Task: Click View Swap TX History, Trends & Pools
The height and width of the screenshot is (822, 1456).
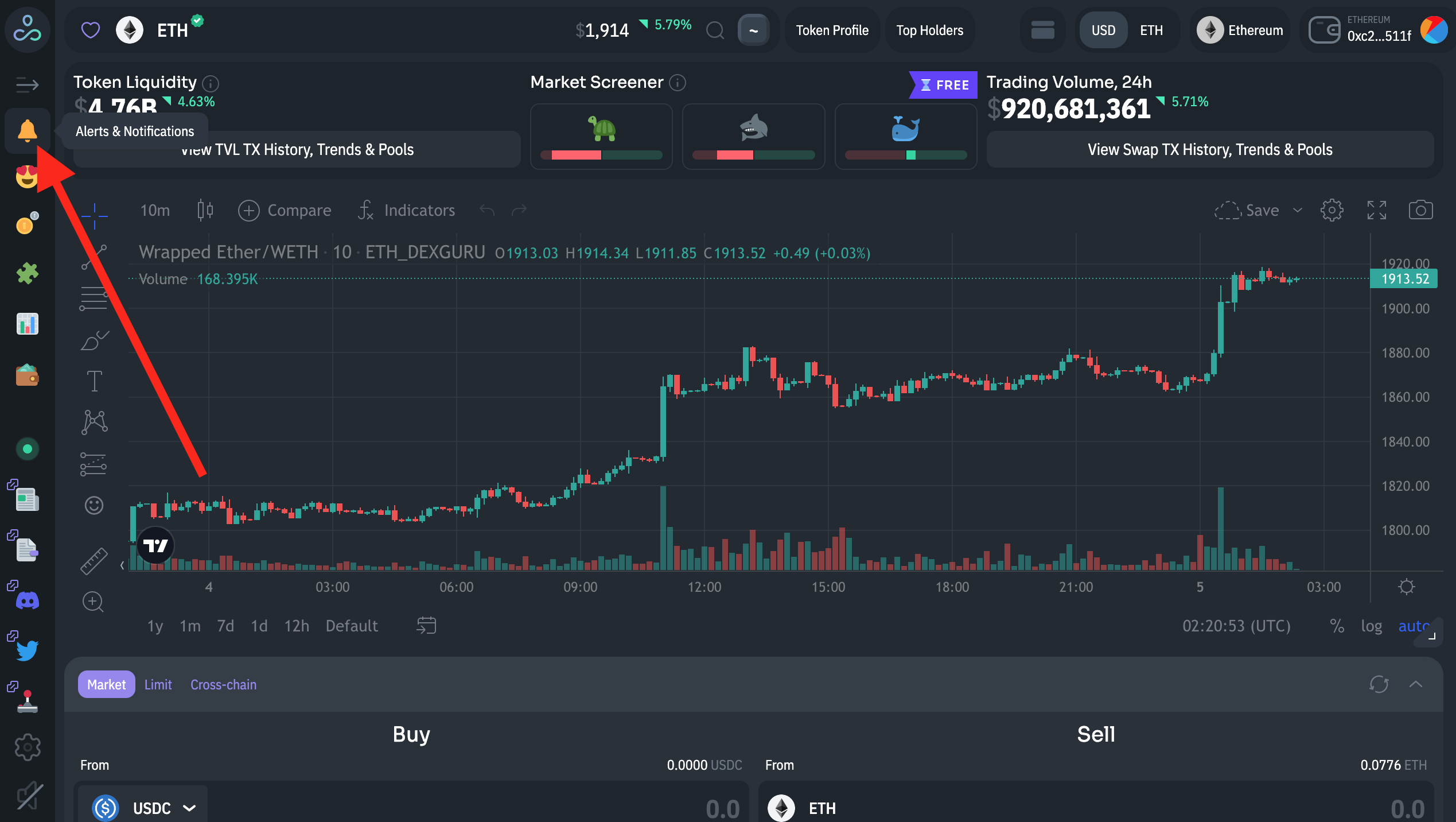Action: click(1209, 150)
